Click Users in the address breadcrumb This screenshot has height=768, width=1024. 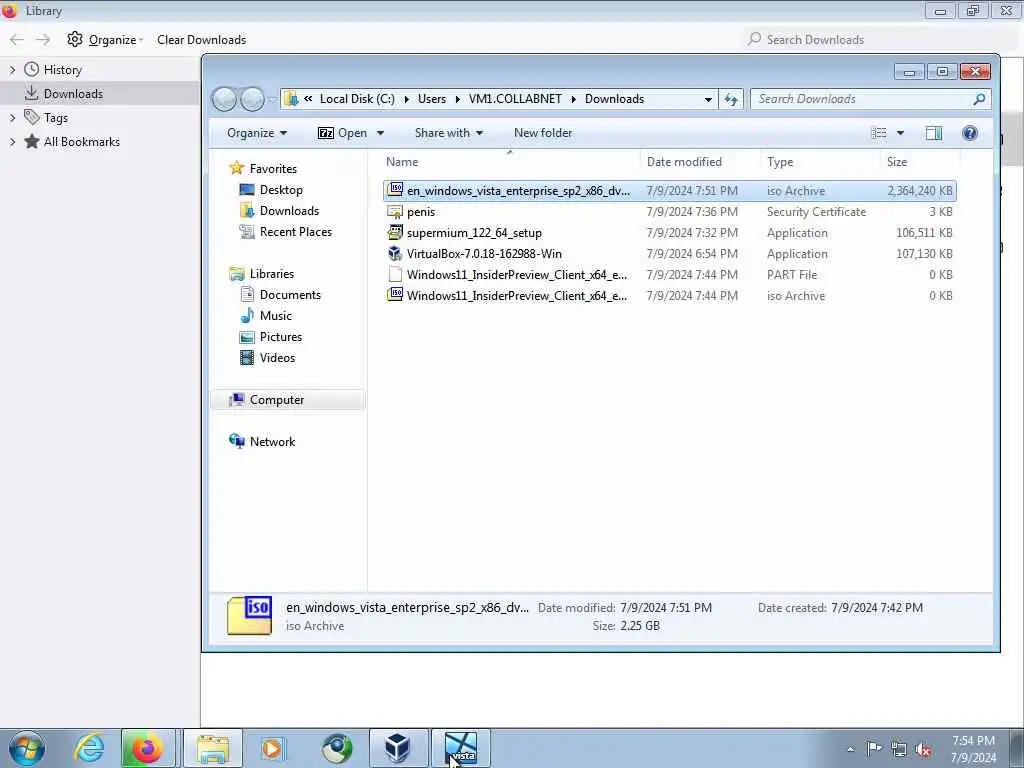point(432,99)
